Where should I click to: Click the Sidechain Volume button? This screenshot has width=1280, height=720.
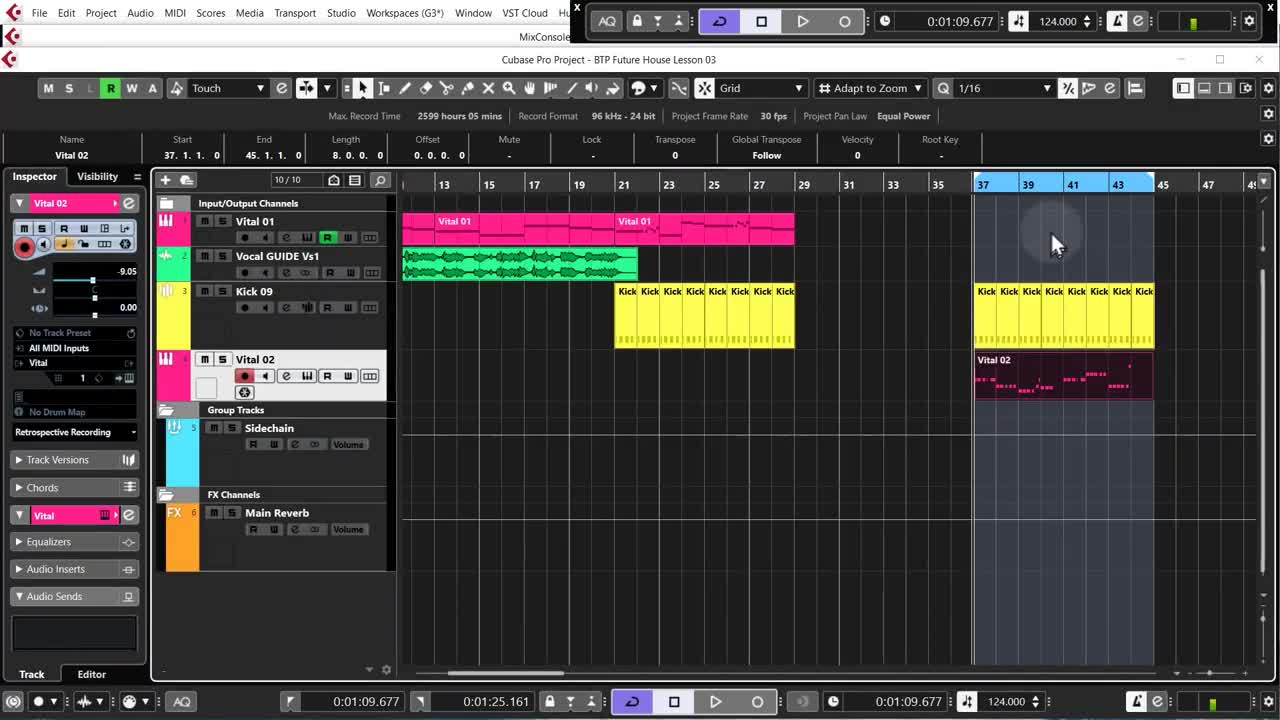click(x=348, y=444)
